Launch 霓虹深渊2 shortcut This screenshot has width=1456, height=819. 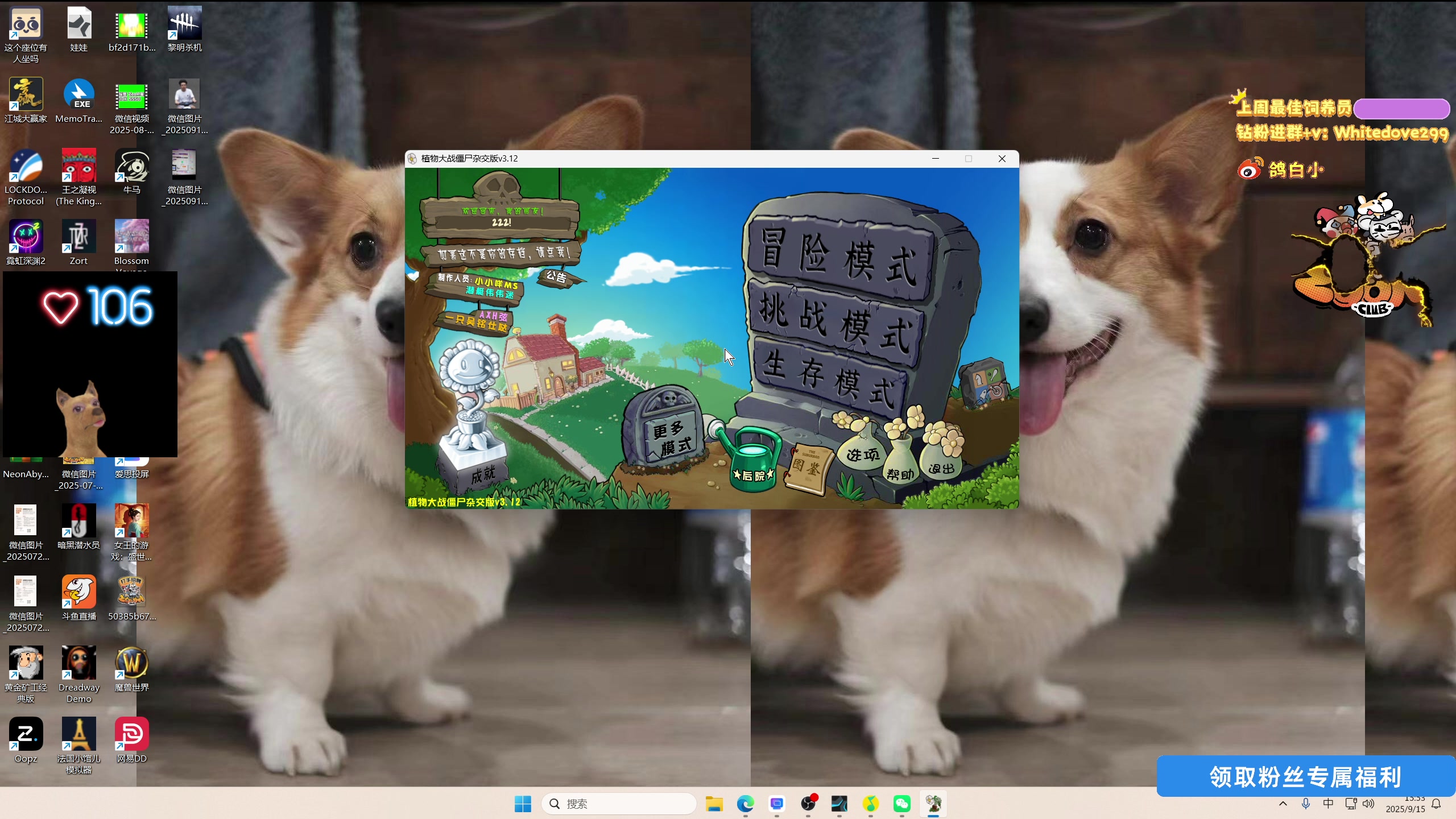coord(26,243)
